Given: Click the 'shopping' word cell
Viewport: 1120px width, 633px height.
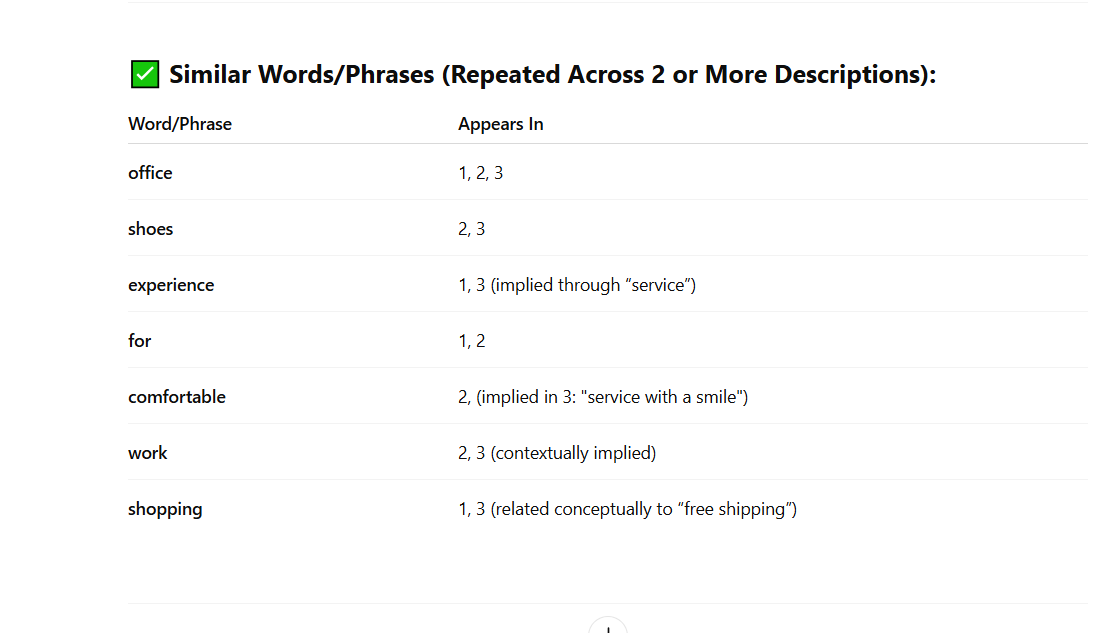Looking at the screenshot, I should coord(165,509).
